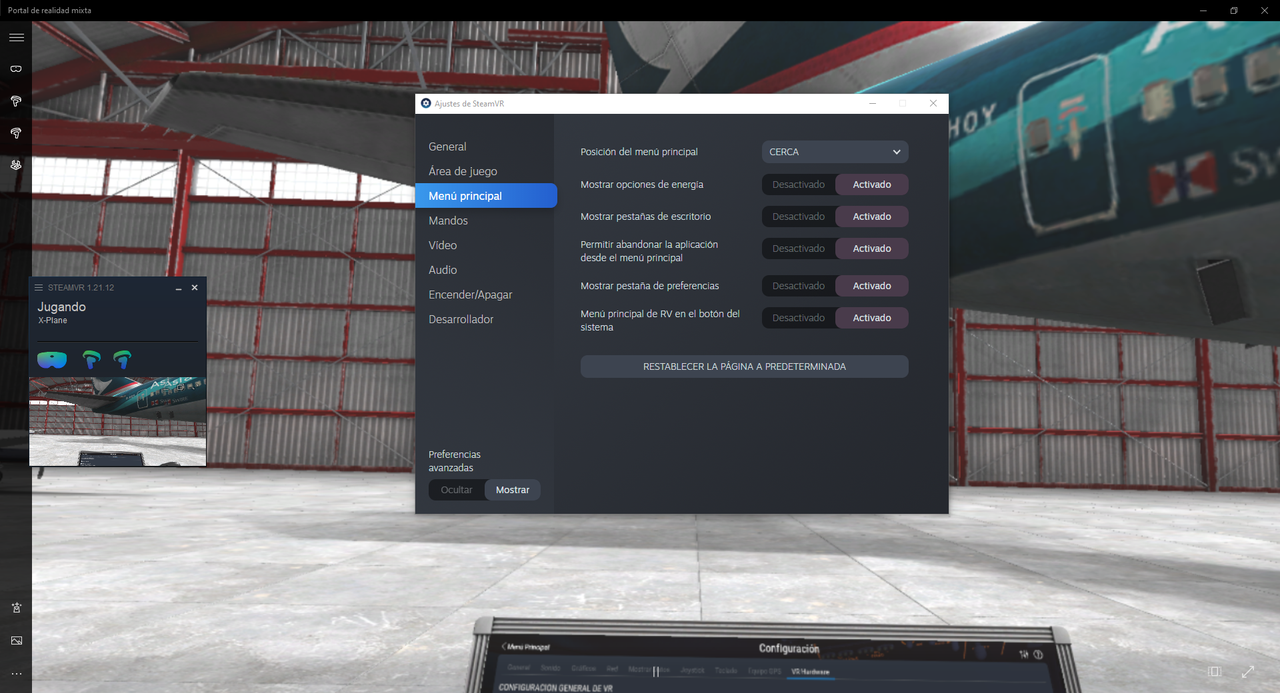
Task: Set Mostrar pestañas de escritorio to Activado
Action: pyautogui.click(x=872, y=216)
